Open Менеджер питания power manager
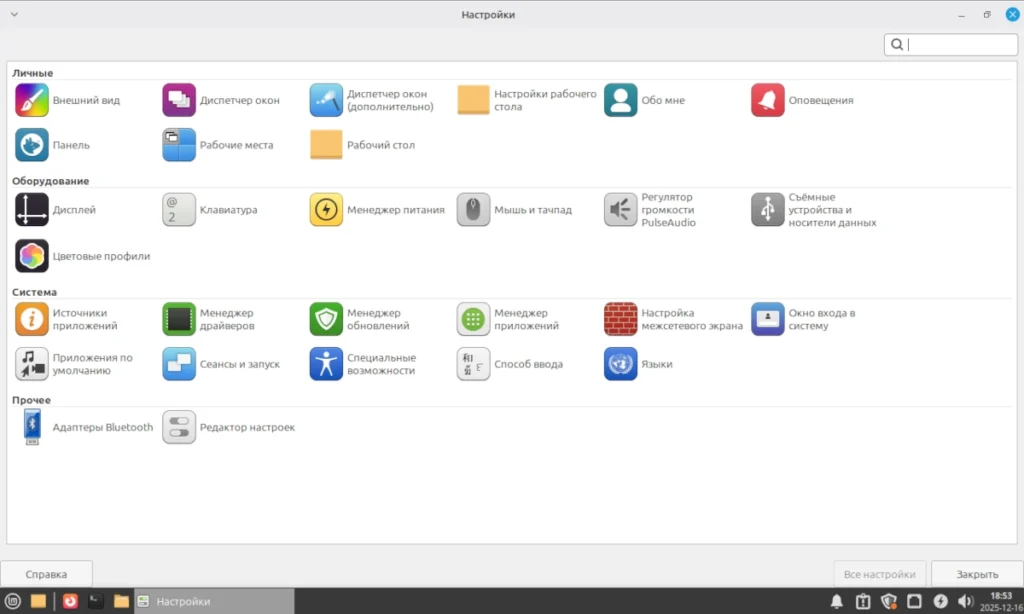This screenshot has height=614, width=1024. tap(377, 210)
